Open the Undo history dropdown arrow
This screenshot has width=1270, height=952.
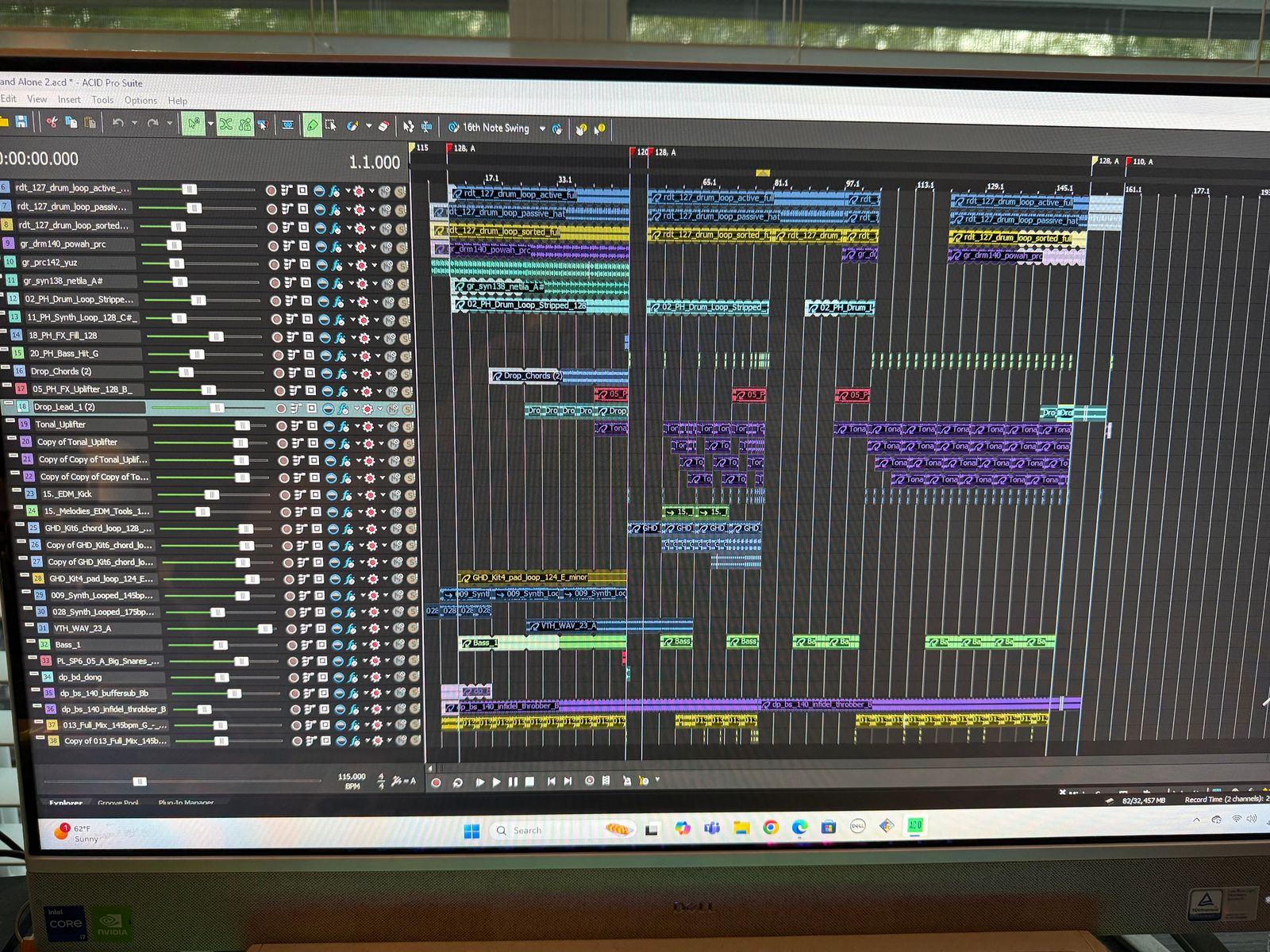pos(133,123)
